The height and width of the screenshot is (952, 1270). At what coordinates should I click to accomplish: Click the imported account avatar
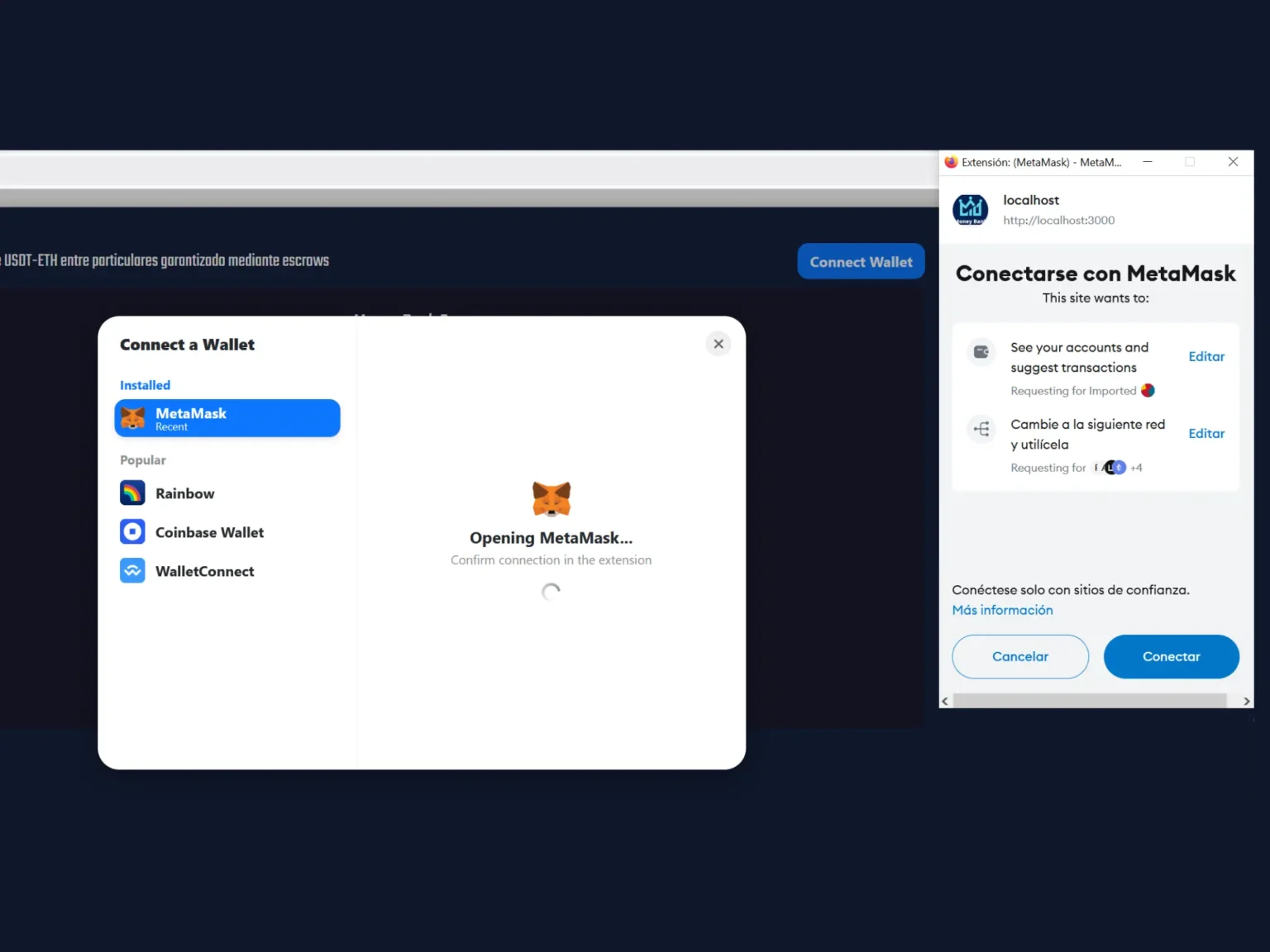(1148, 391)
